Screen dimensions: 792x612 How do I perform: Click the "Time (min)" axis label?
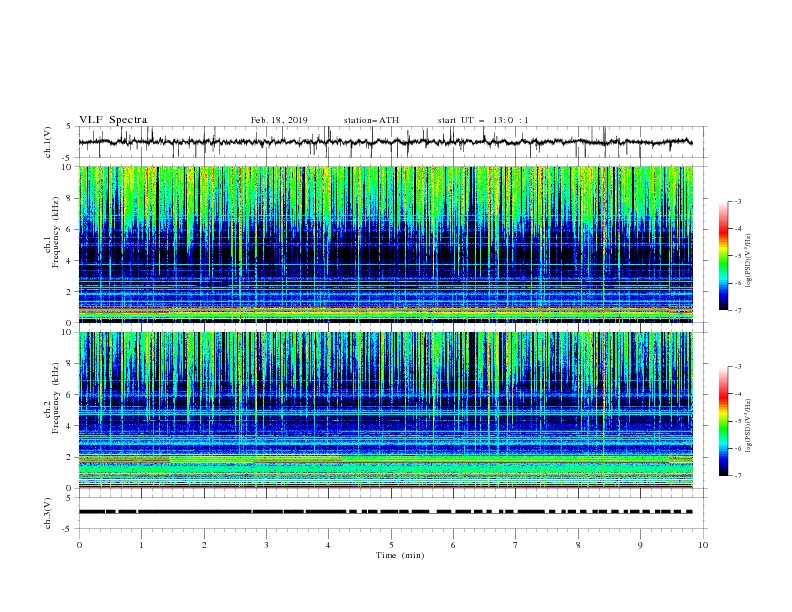[x=400, y=555]
